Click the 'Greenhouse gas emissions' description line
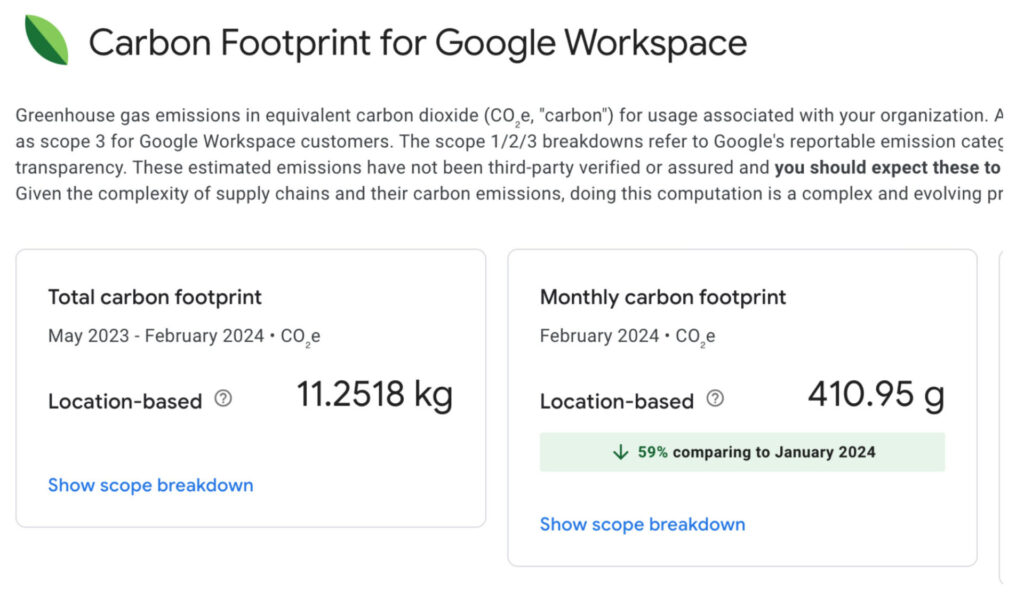Screen dimensions: 1024x599 [509, 116]
